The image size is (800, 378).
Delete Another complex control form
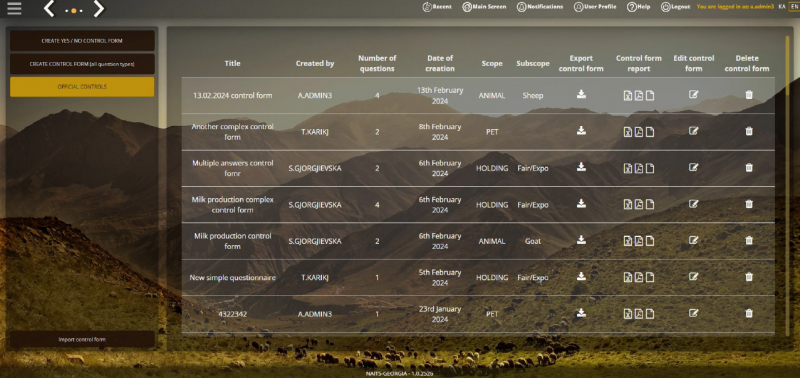coord(749,131)
